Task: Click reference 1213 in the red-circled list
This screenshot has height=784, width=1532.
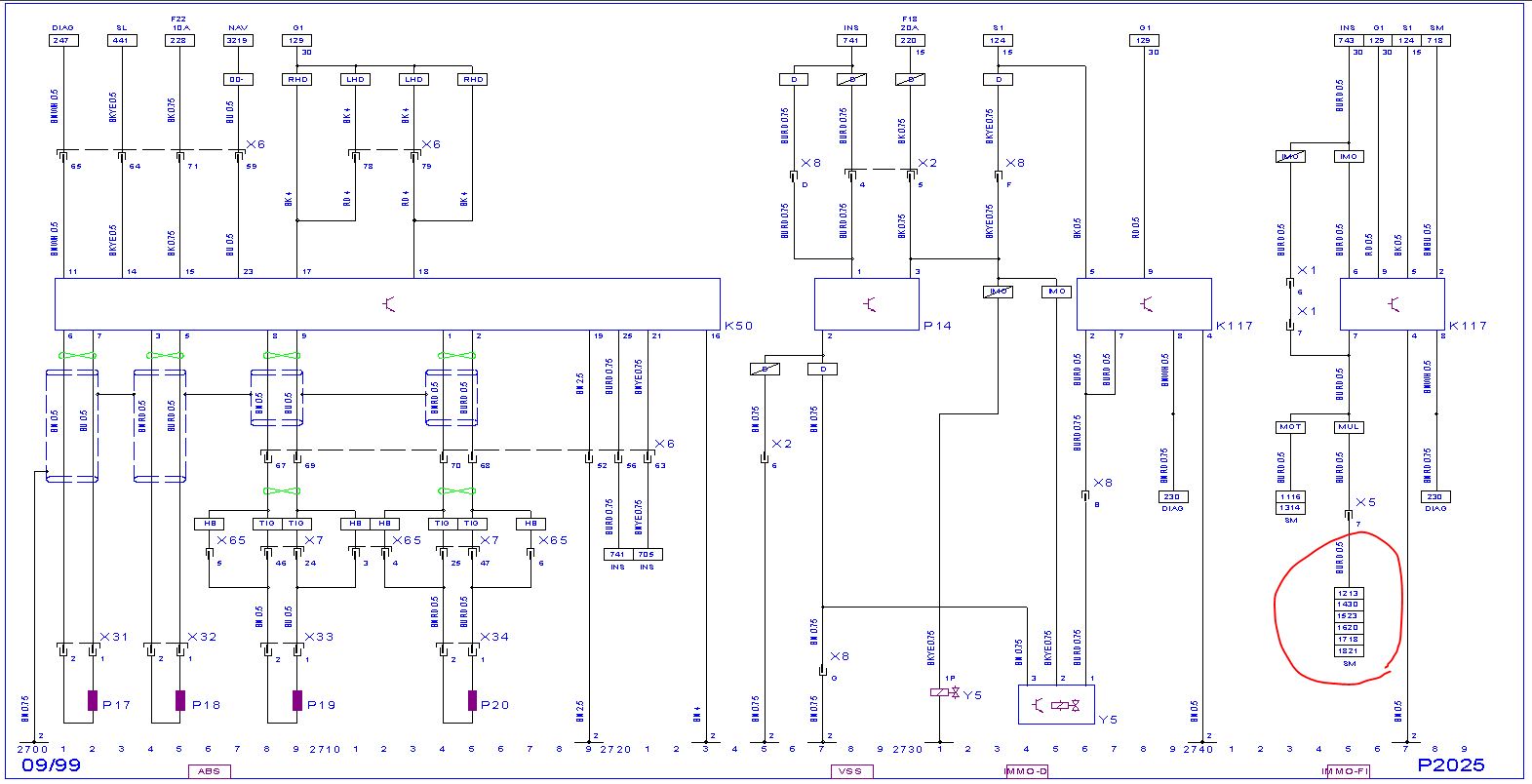Action: click(1348, 593)
